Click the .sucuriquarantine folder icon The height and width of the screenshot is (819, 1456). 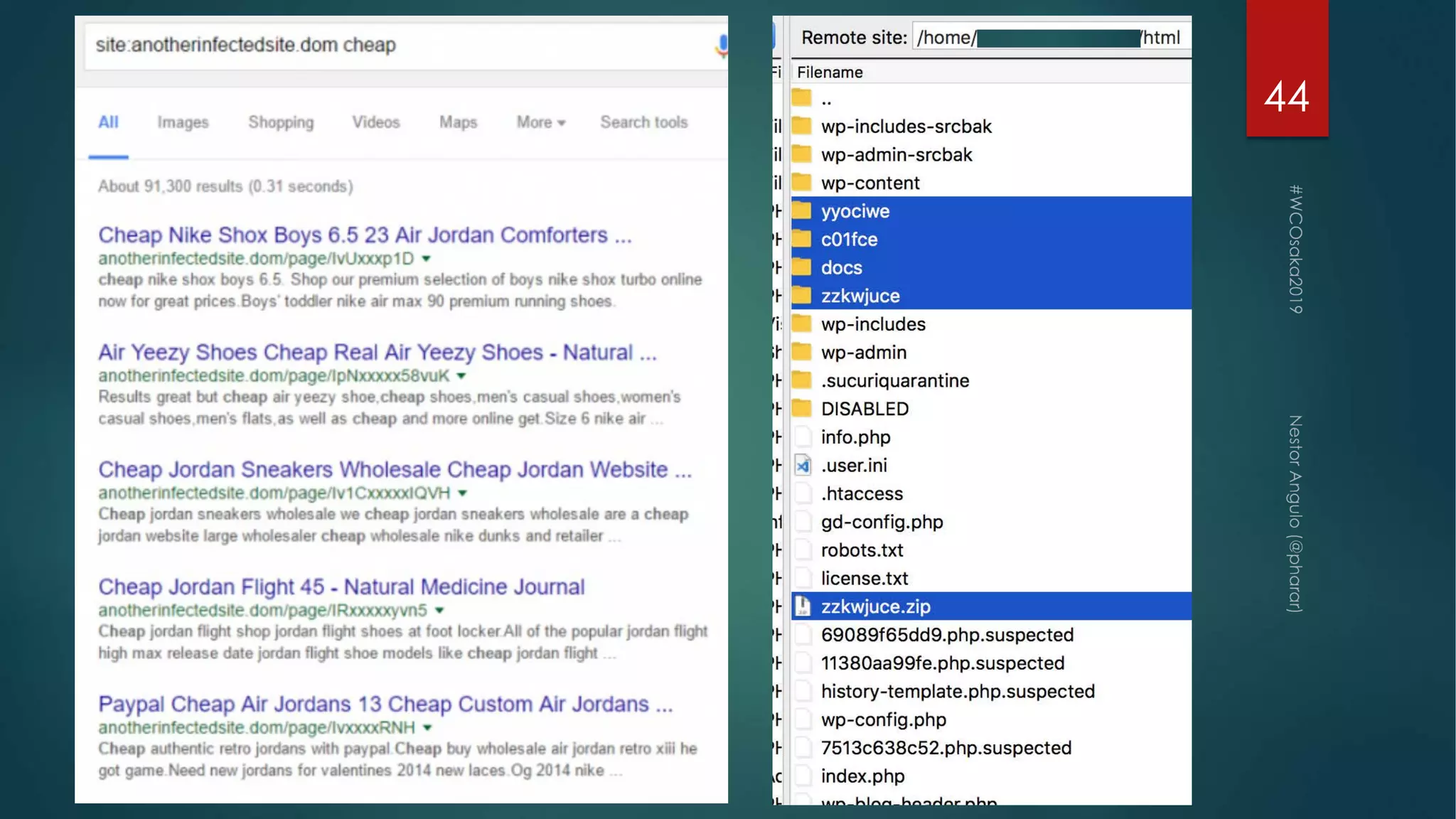click(x=802, y=380)
